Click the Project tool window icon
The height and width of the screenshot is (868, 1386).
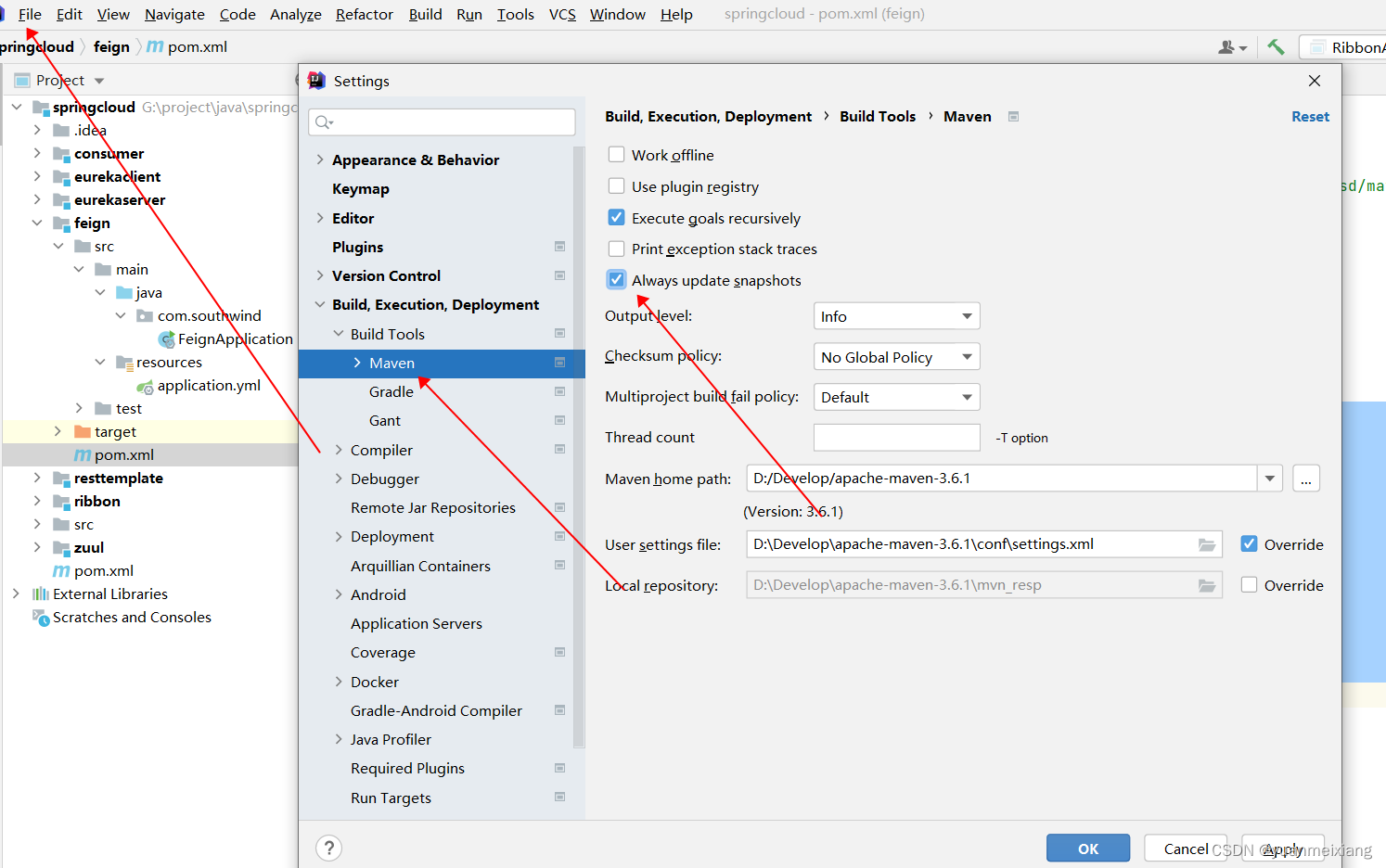click(x=22, y=80)
